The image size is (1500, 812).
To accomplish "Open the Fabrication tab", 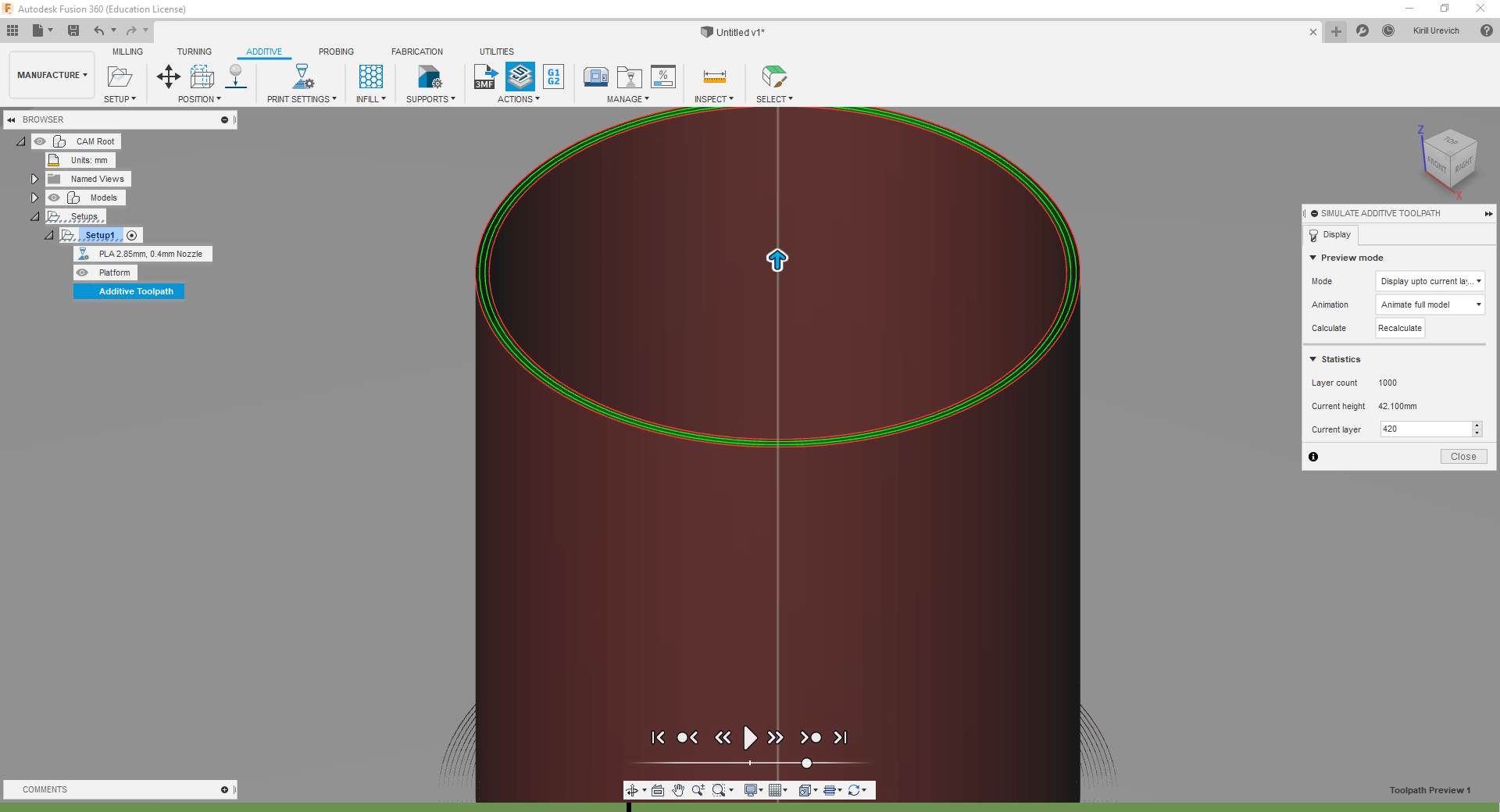I will coord(416,52).
